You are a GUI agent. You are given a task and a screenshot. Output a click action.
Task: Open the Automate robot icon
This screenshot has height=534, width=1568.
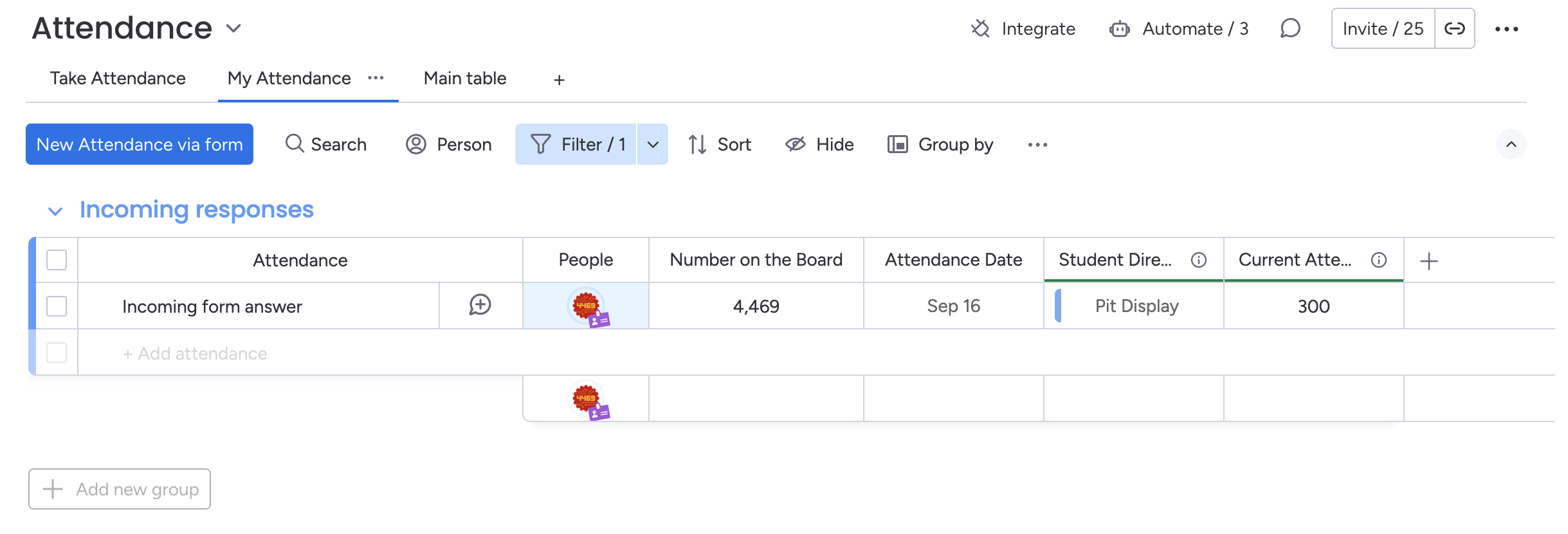[1119, 29]
